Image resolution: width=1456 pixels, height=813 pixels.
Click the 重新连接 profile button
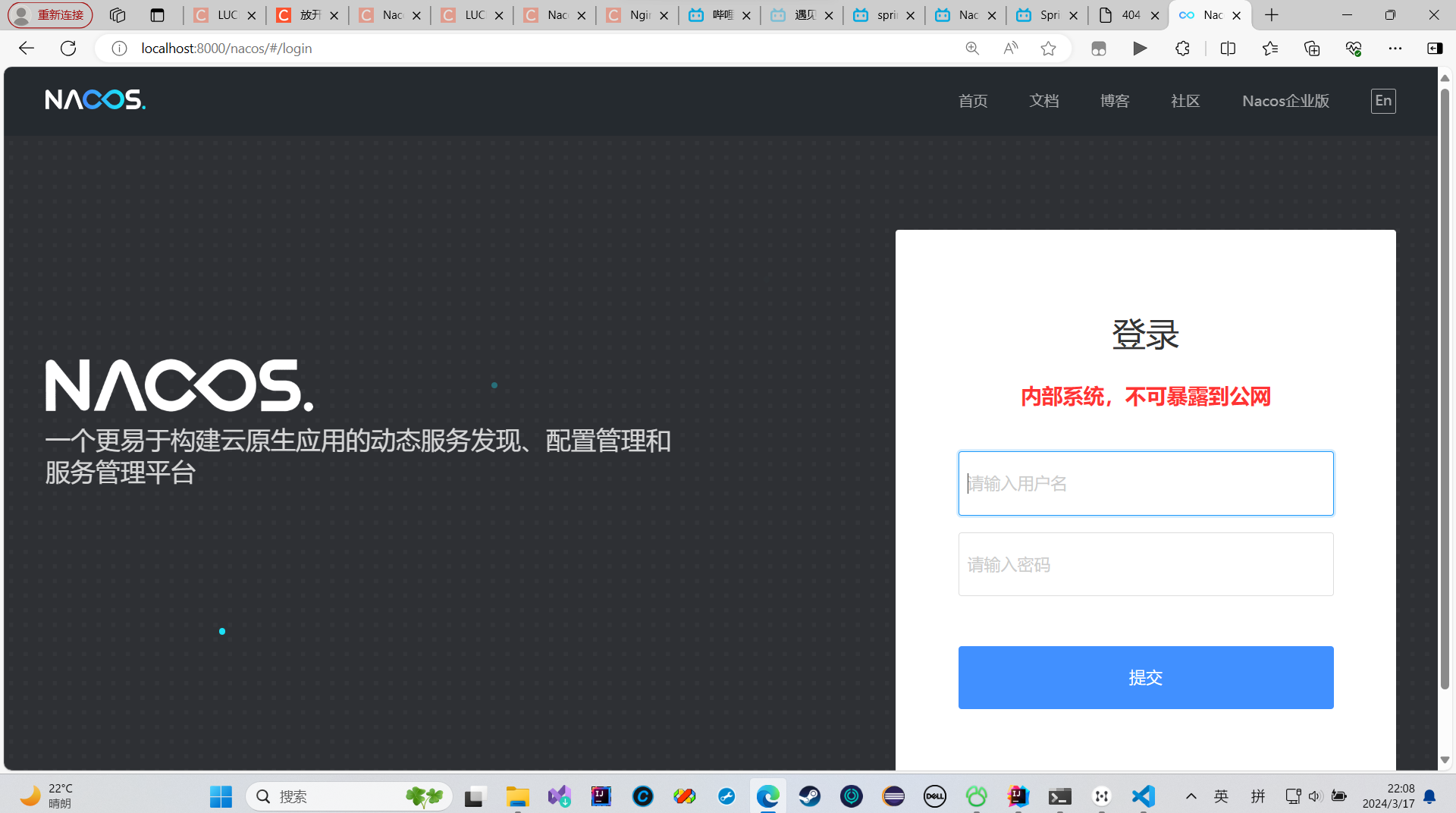[50, 15]
